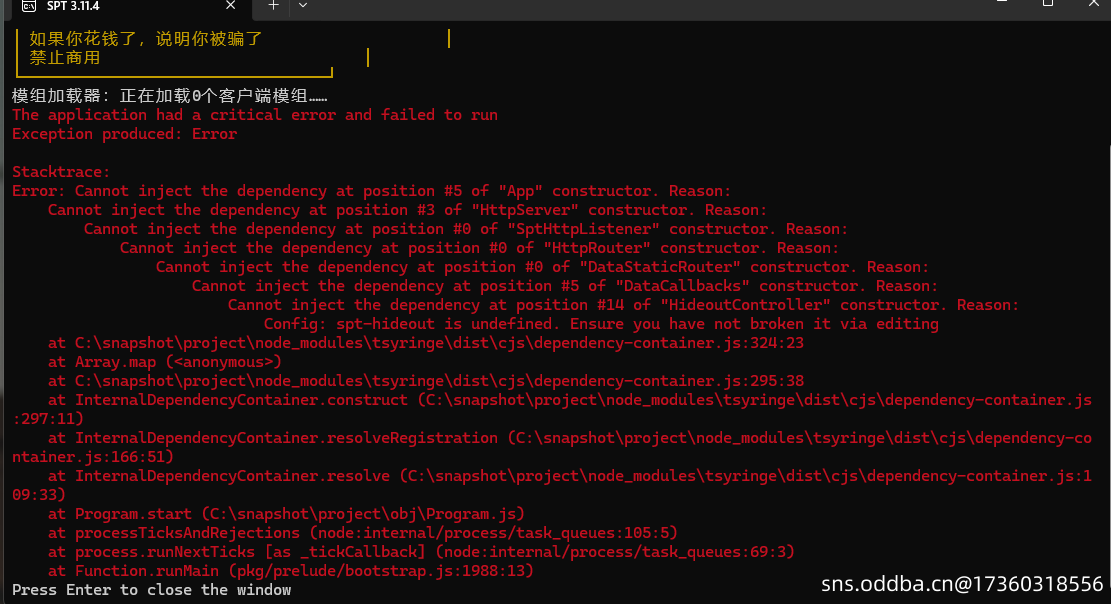Click the "Stacktrace:" heading line
1111x604 pixels.
(x=61, y=172)
